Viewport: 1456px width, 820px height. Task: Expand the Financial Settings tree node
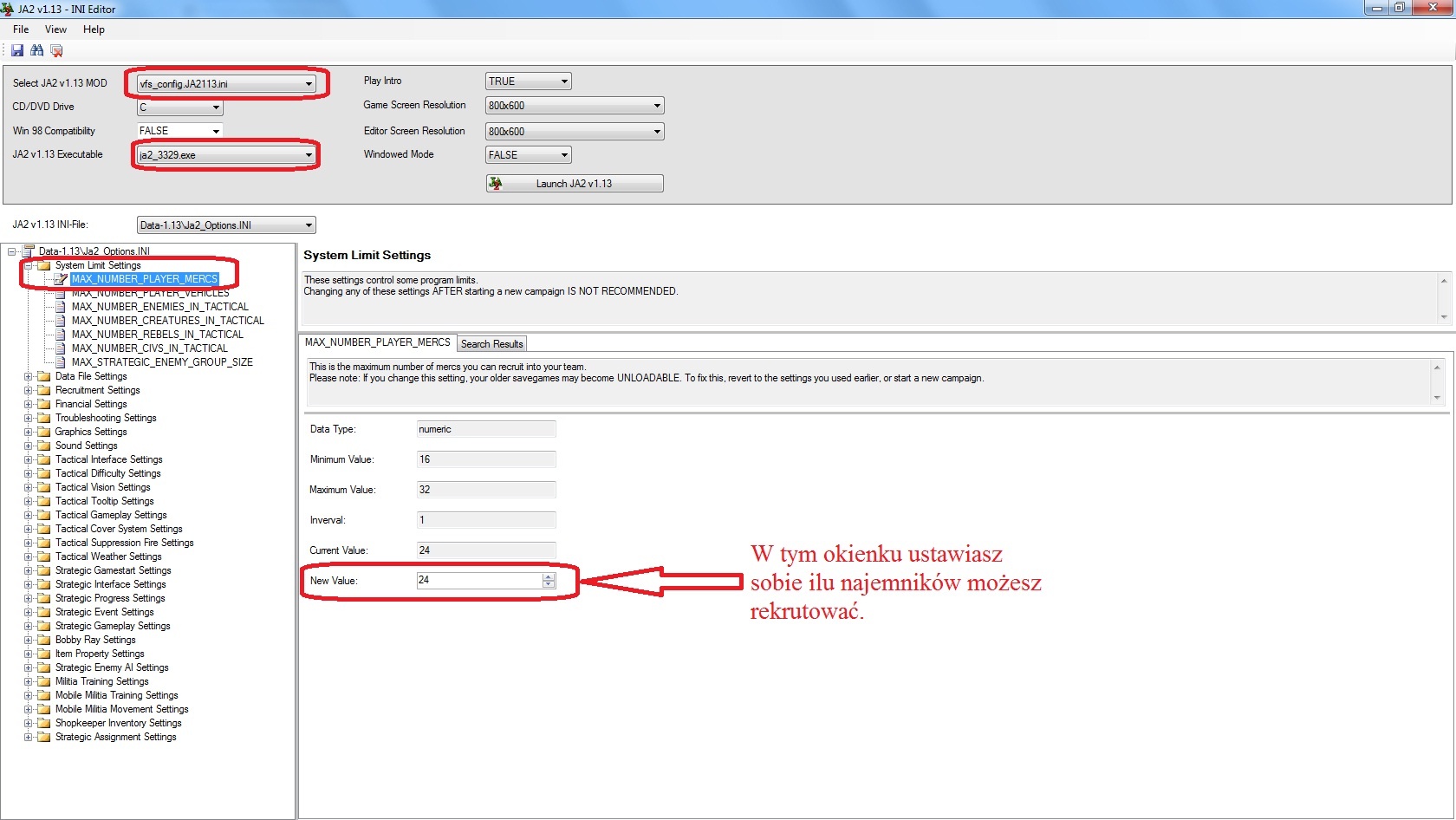tap(29, 404)
